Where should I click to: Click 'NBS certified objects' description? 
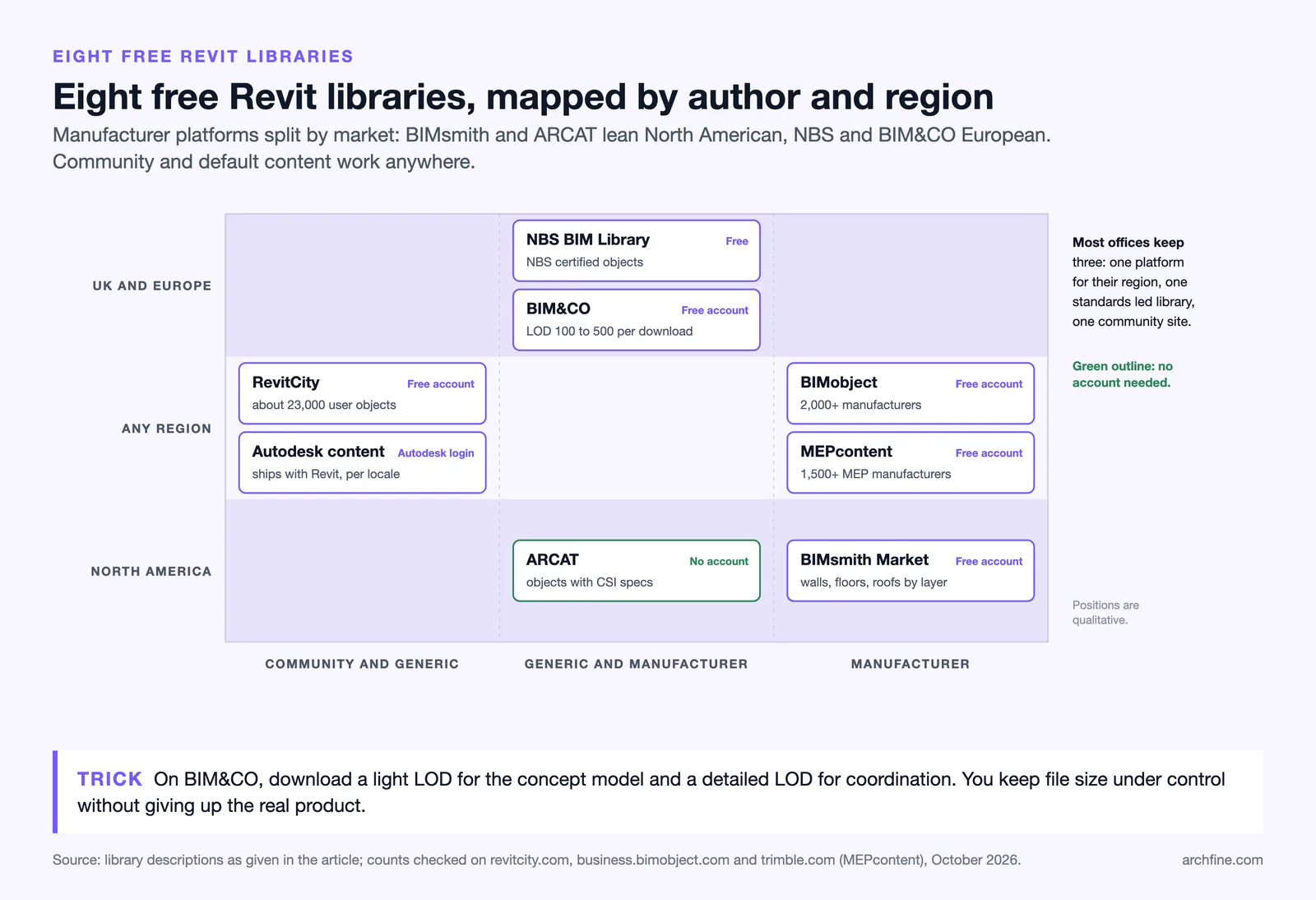(585, 262)
